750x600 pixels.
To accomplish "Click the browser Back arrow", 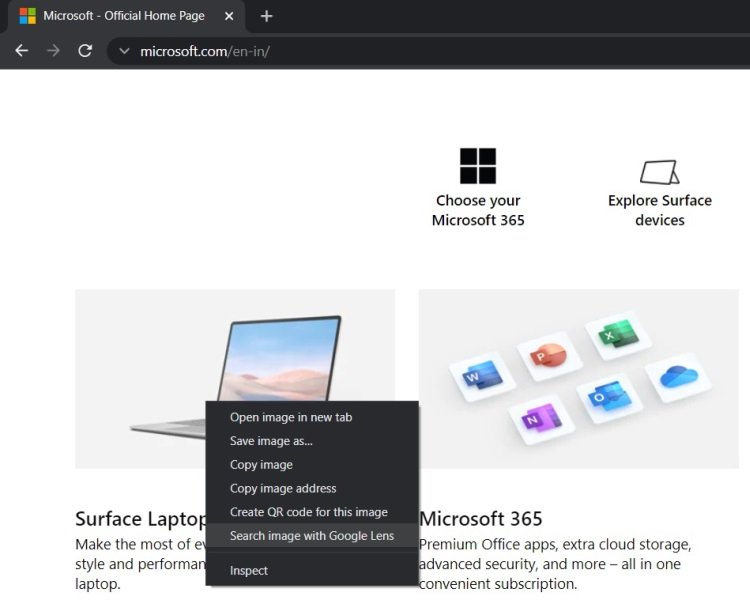I will click(22, 51).
